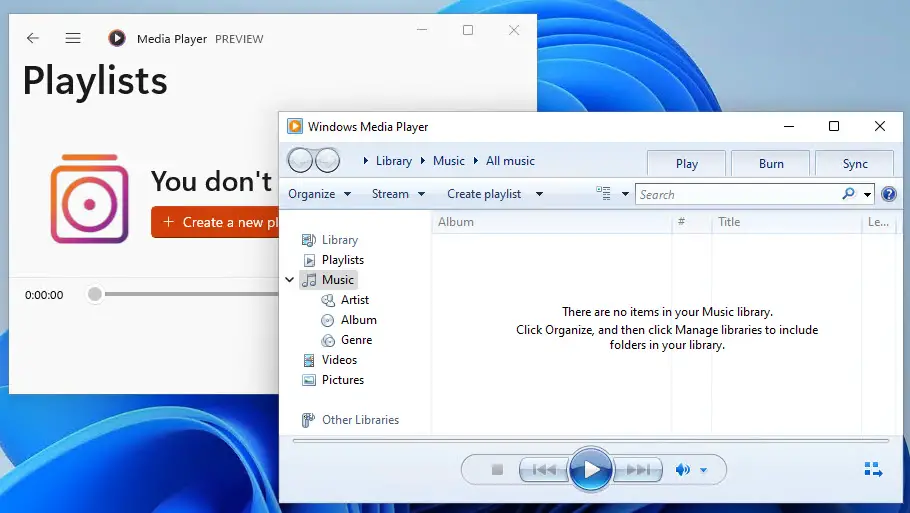
Task: Click the Media Player app logo icon
Action: tap(117, 38)
